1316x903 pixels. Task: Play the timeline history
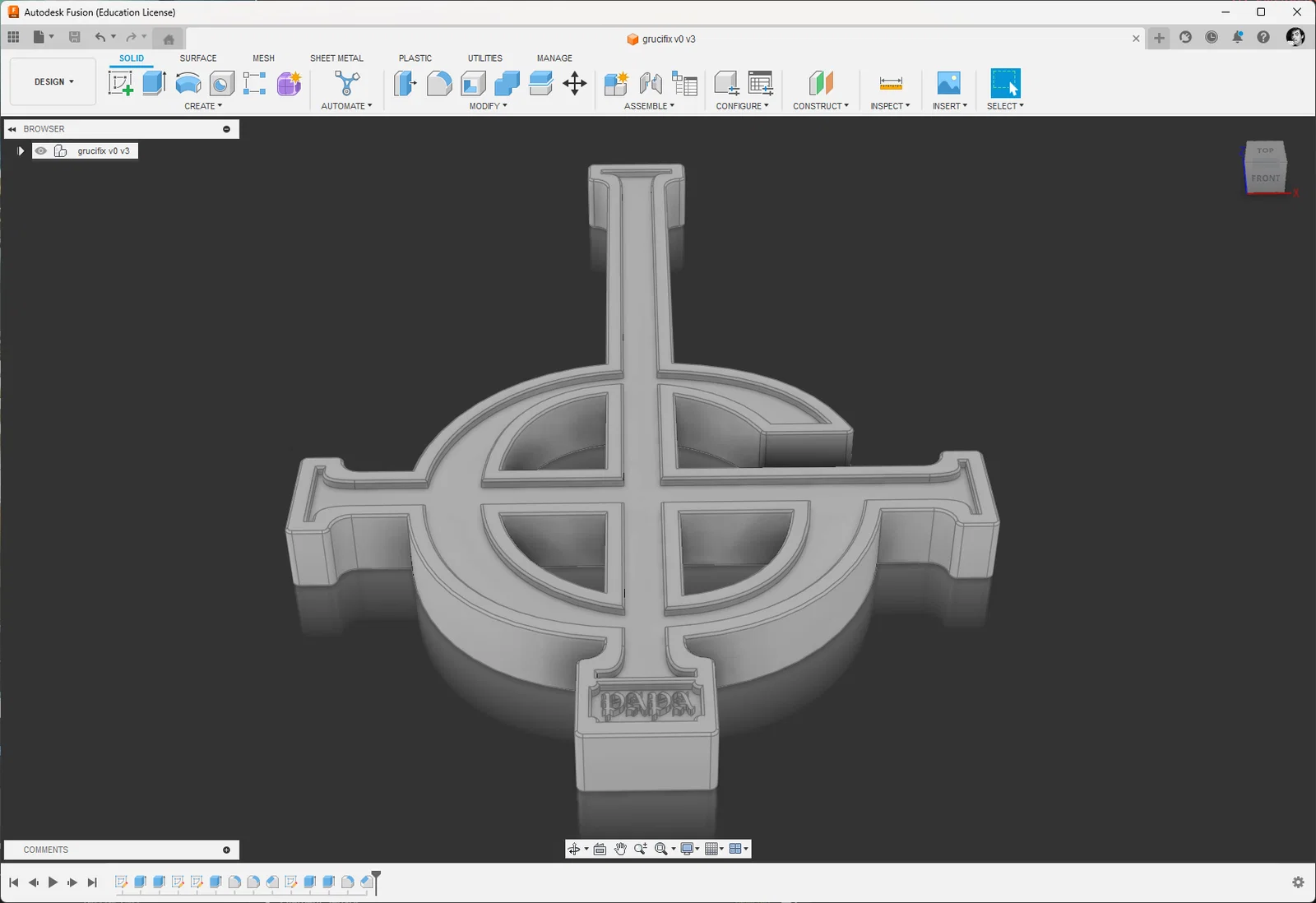tap(53, 882)
